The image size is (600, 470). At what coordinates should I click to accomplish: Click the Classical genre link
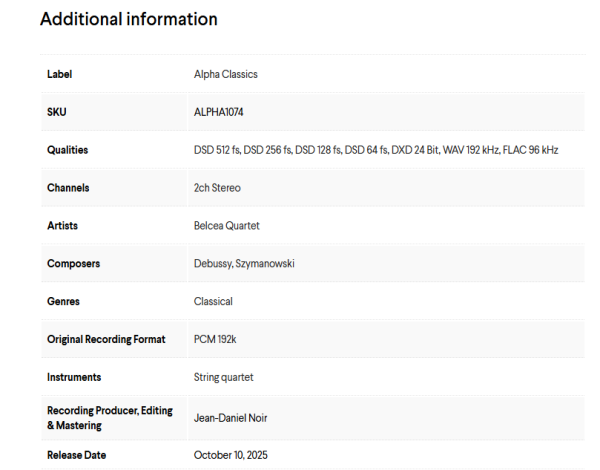coord(213,301)
